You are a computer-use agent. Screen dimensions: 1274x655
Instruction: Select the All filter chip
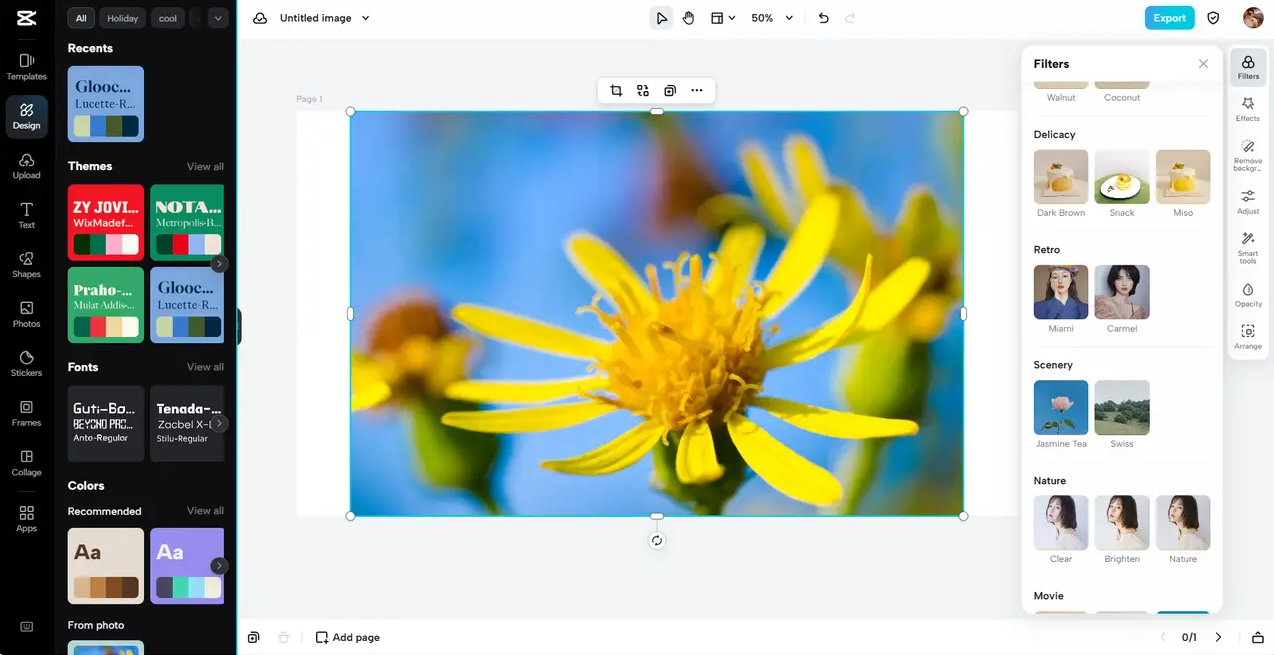click(x=81, y=18)
